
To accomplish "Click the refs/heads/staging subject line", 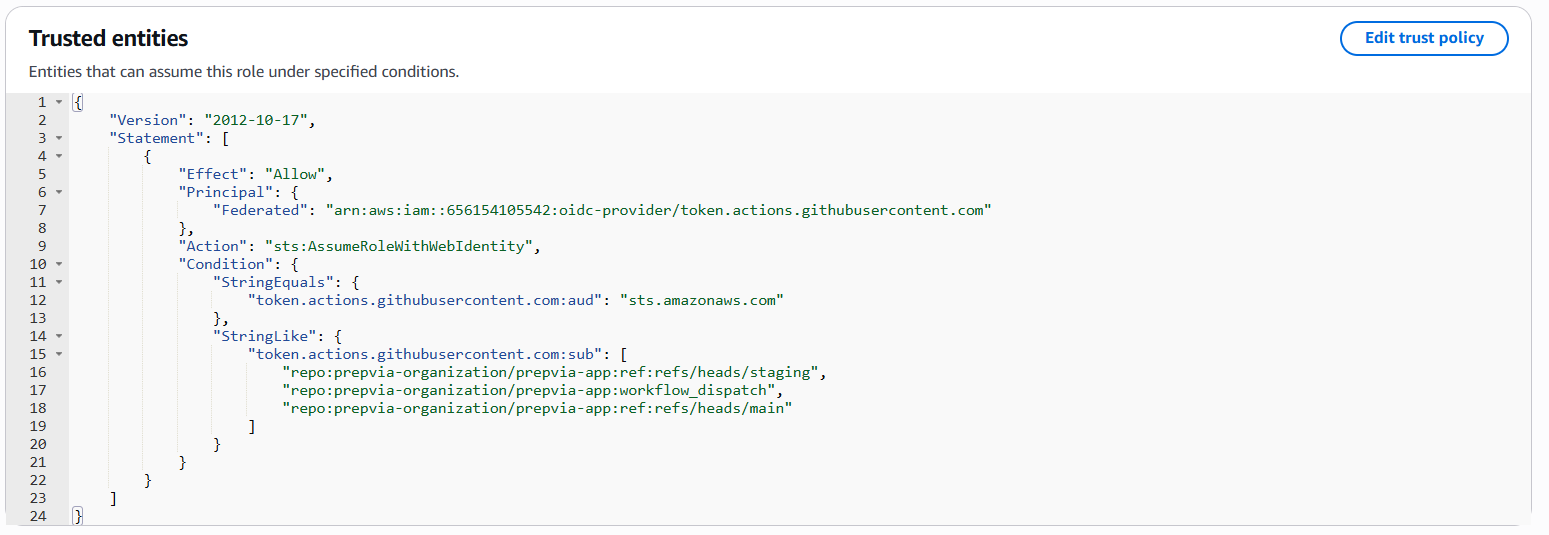I will point(555,372).
